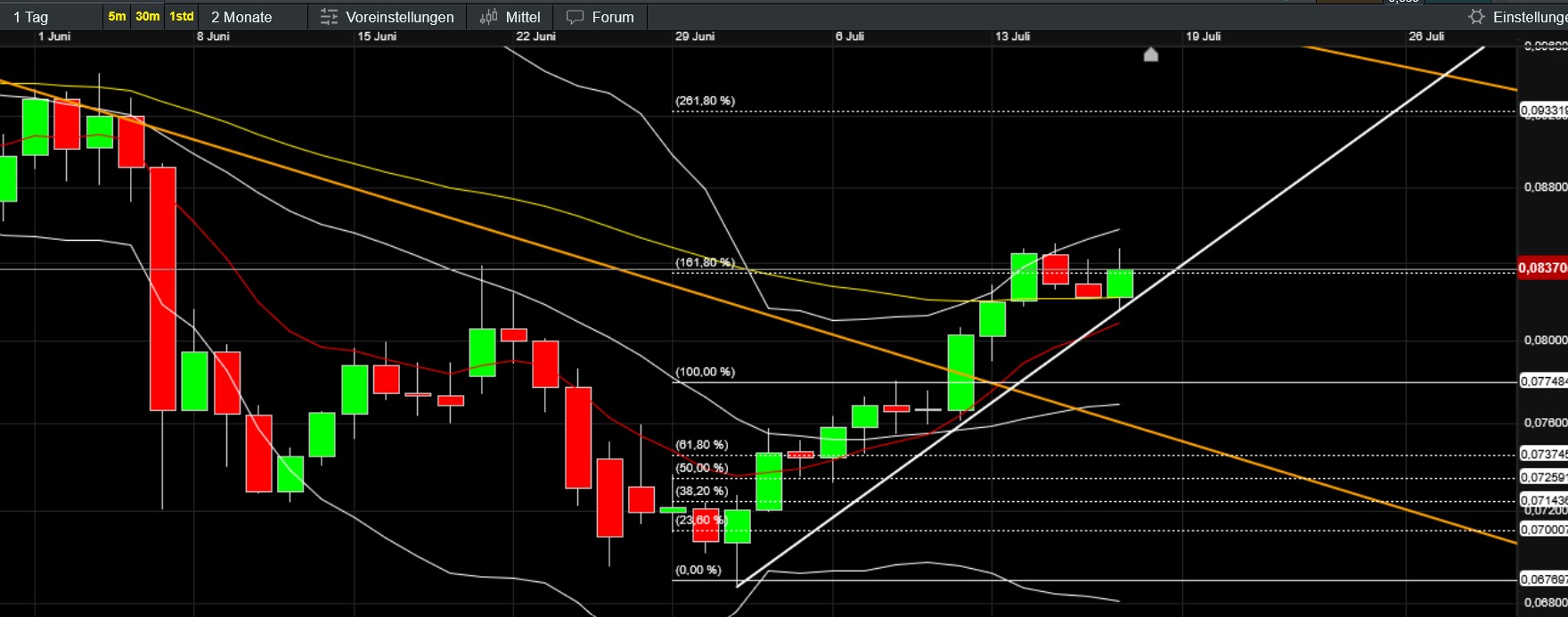Image resolution: width=1568 pixels, height=617 pixels.
Task: Open Einstellungen with the gear icon
Action: pos(1476,17)
